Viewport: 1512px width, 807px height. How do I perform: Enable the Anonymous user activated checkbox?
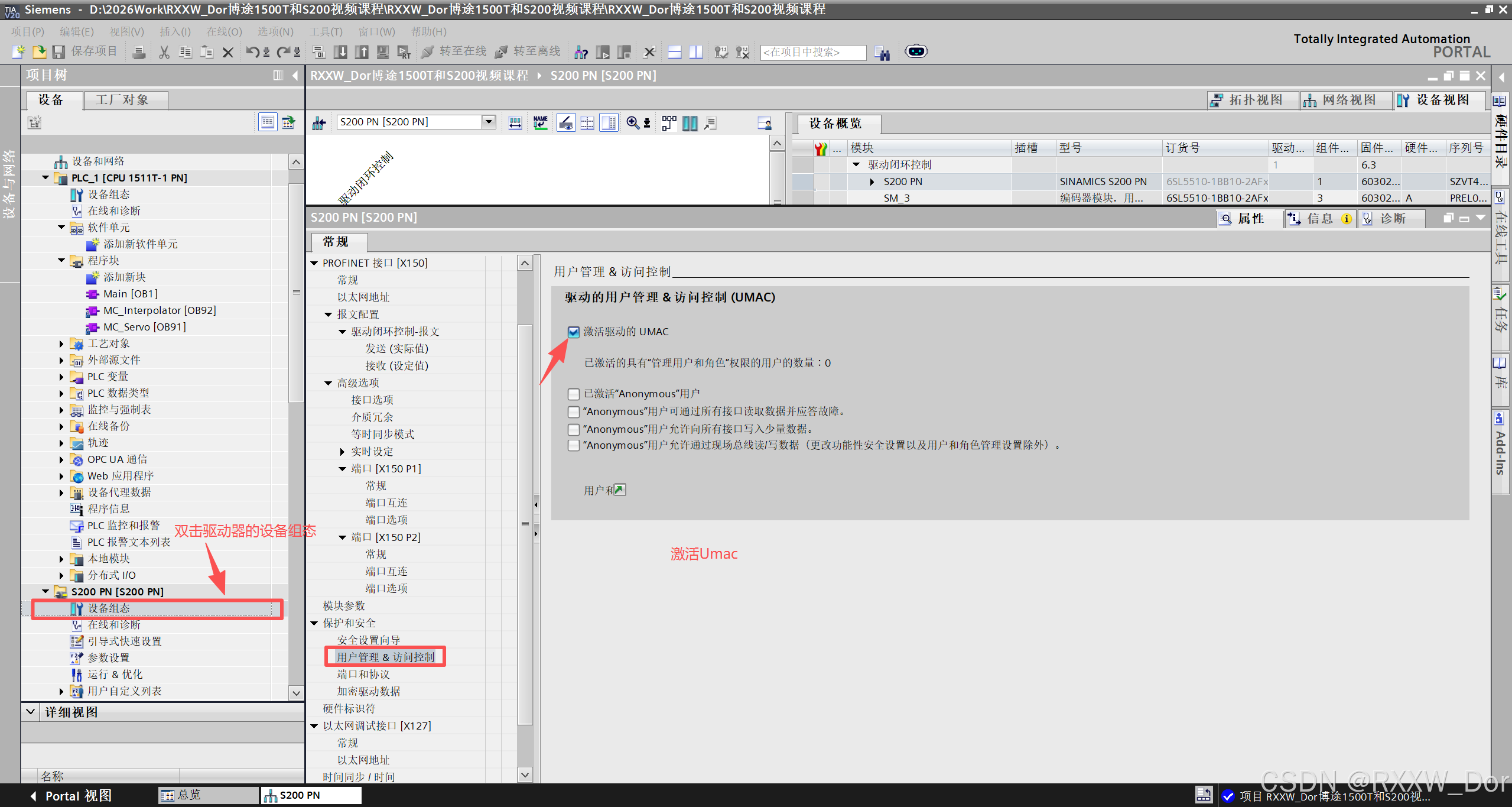[573, 394]
